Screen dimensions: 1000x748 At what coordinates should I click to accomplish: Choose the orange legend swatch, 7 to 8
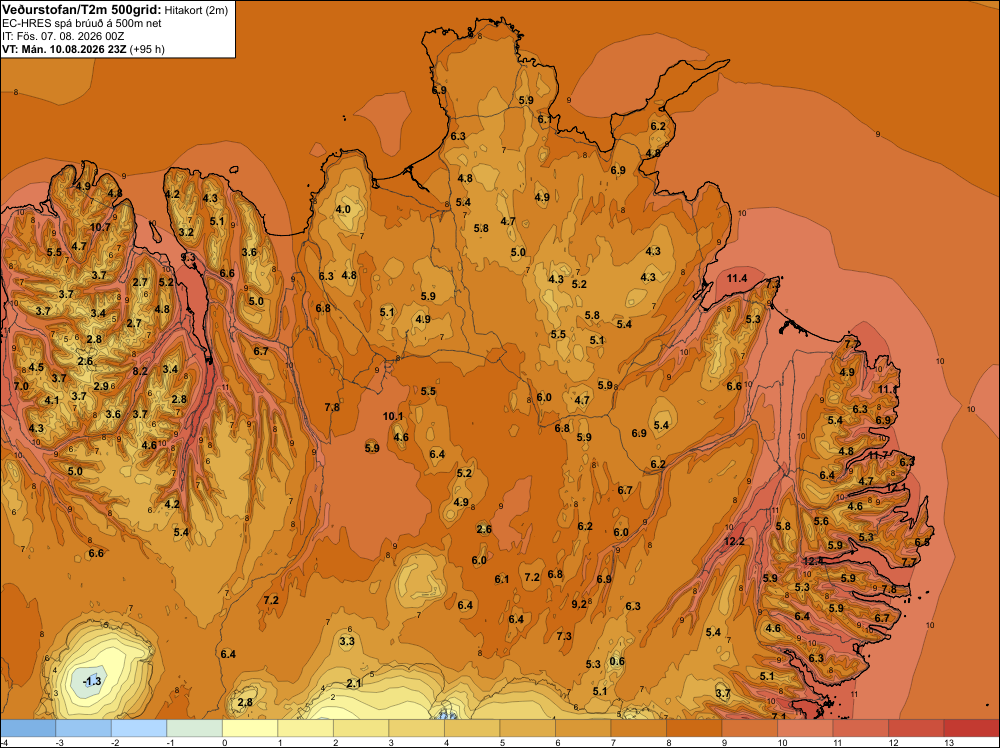tap(638, 728)
